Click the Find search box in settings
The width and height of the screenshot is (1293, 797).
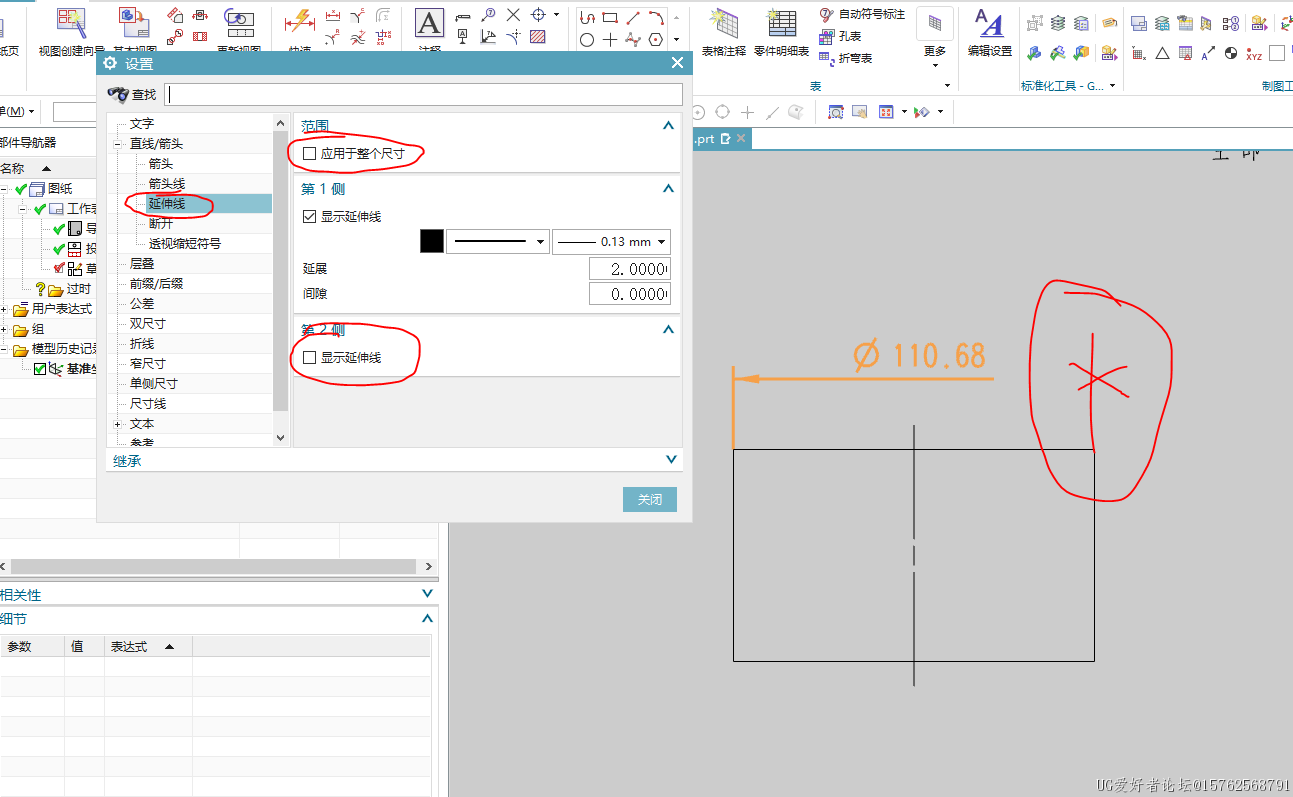[x=423, y=94]
